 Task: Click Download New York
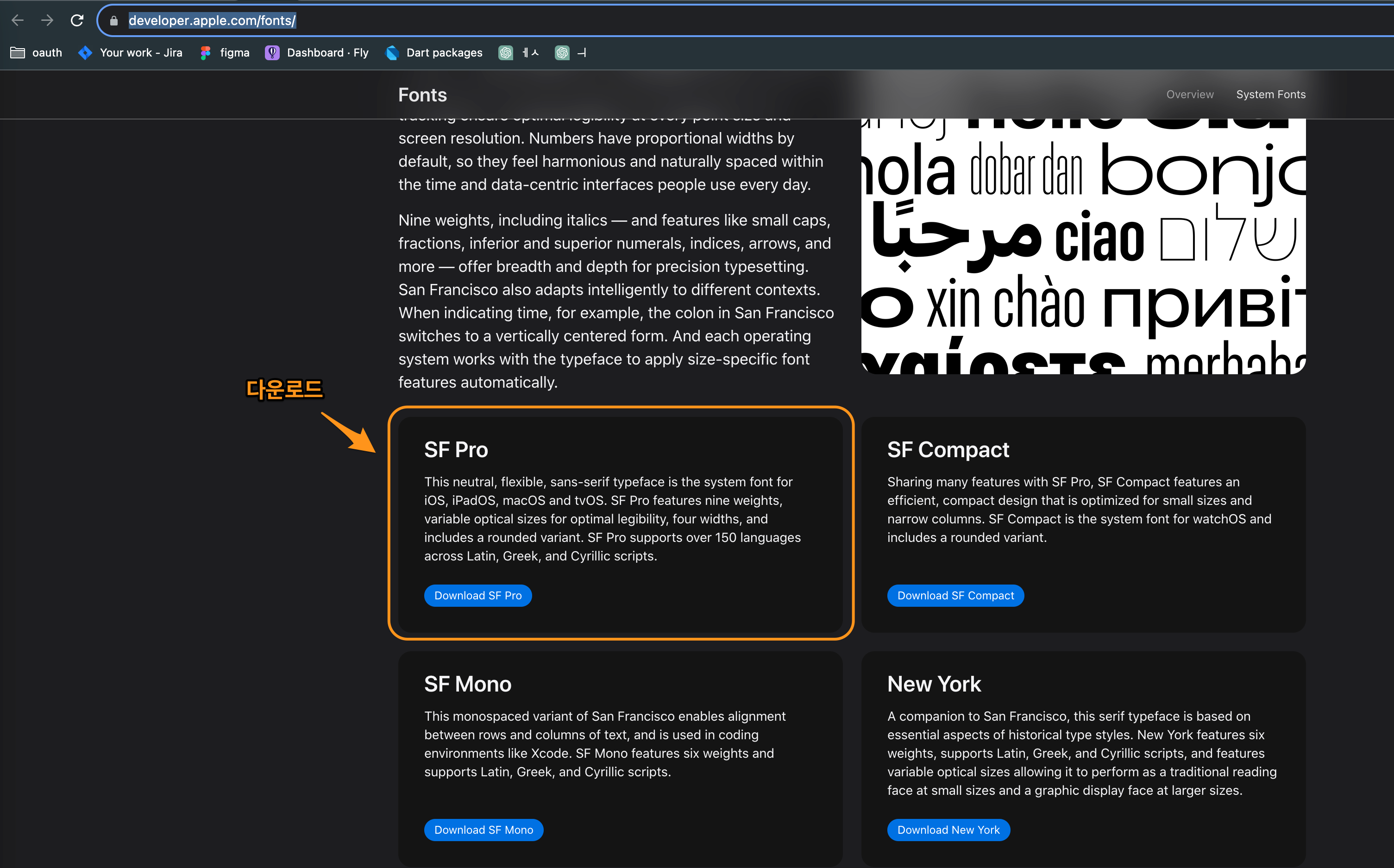(948, 830)
